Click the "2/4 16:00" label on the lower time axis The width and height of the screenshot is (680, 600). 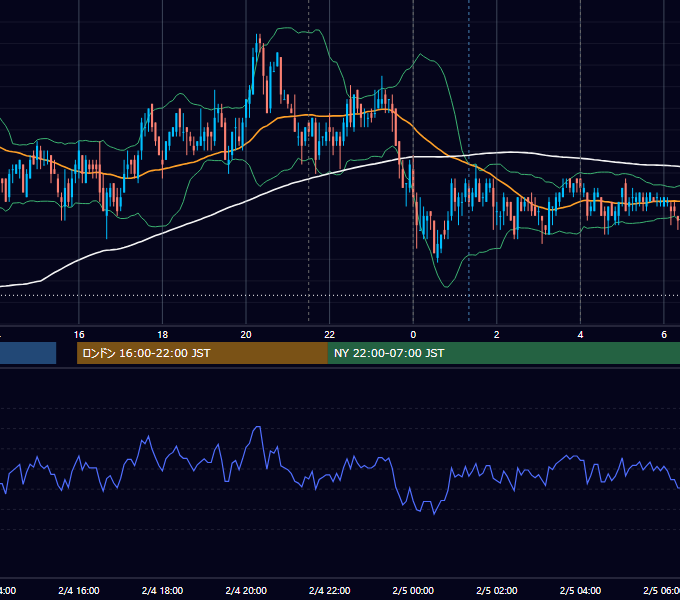[x=79, y=591]
